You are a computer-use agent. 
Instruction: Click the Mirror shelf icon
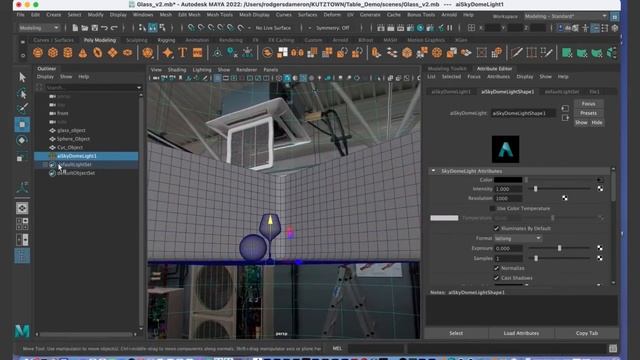pos(297,53)
